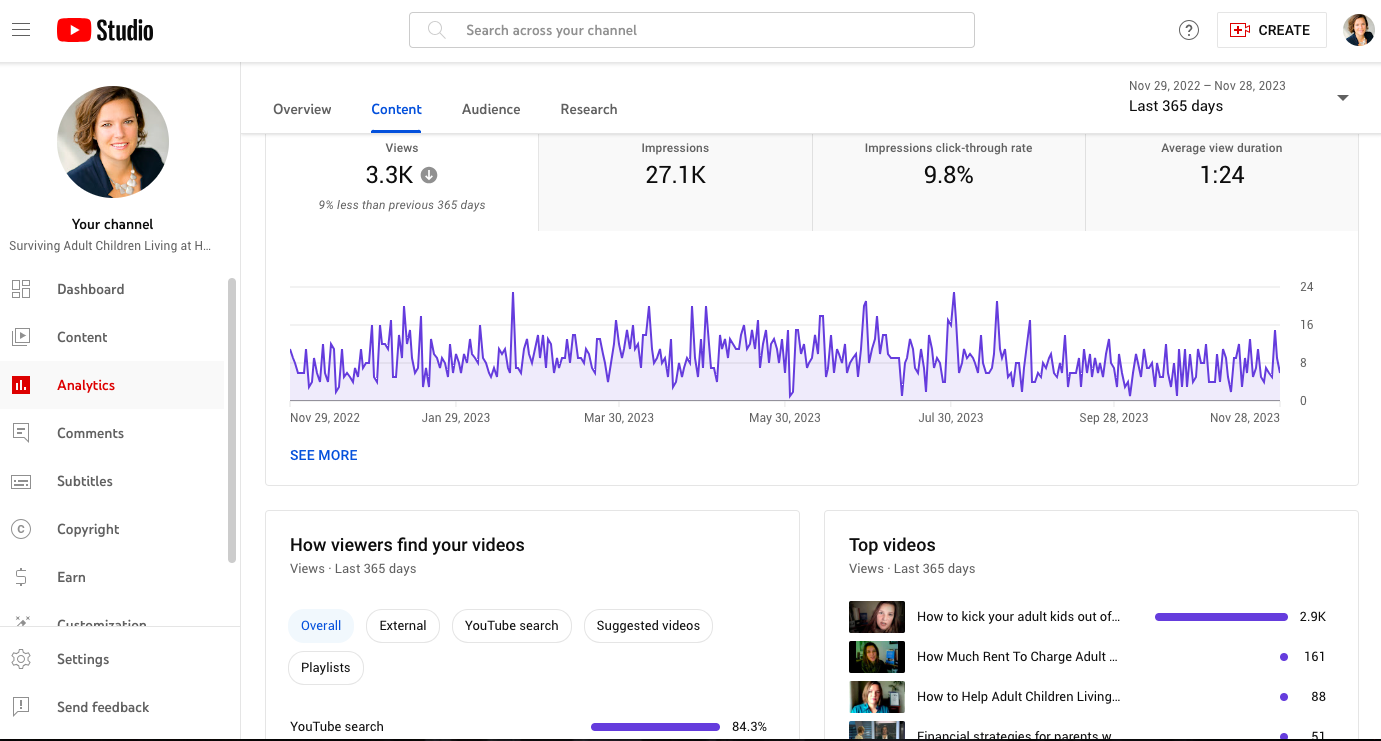The height and width of the screenshot is (741, 1381).
Task: Open account menu via profile avatar
Action: (1358, 30)
